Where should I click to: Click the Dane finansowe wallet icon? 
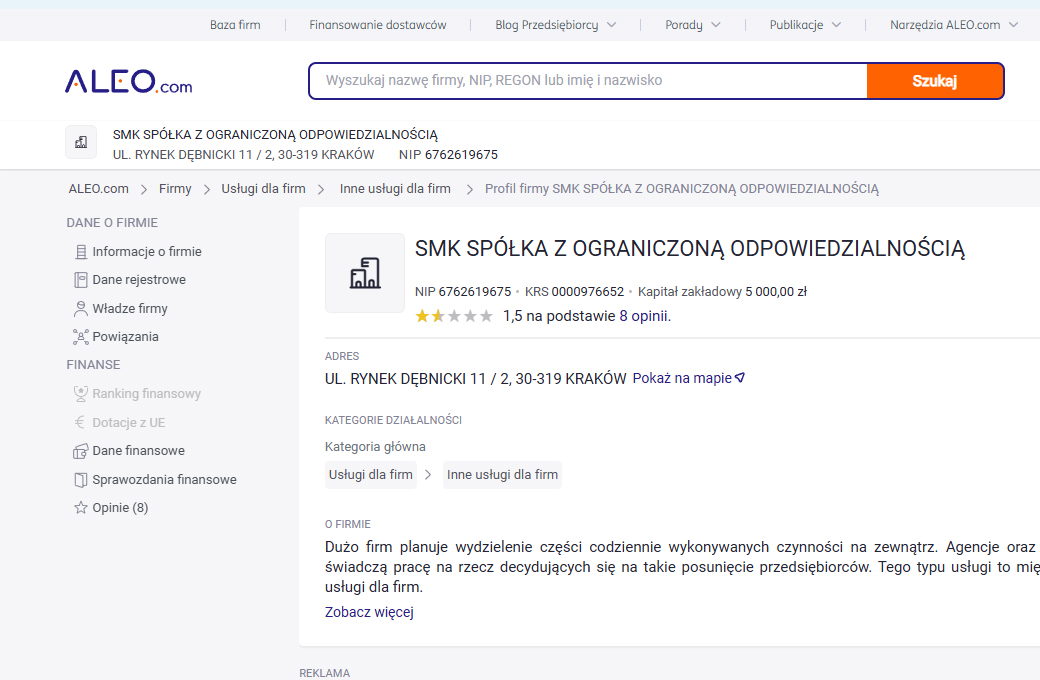[81, 451]
